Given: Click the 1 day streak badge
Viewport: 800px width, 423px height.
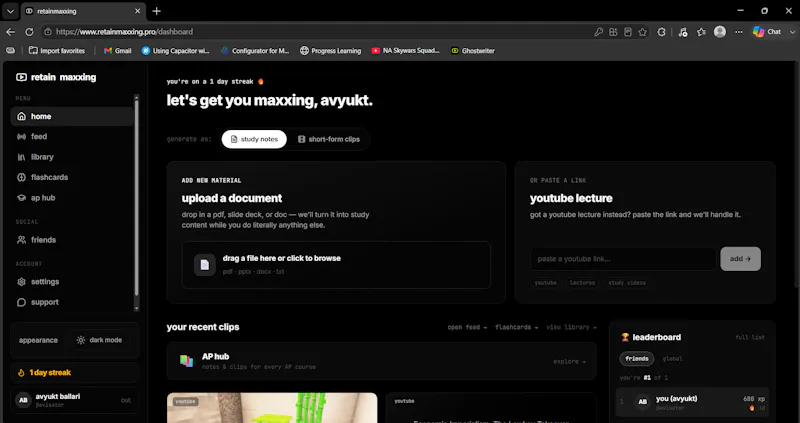Looking at the screenshot, I should tap(75, 372).
